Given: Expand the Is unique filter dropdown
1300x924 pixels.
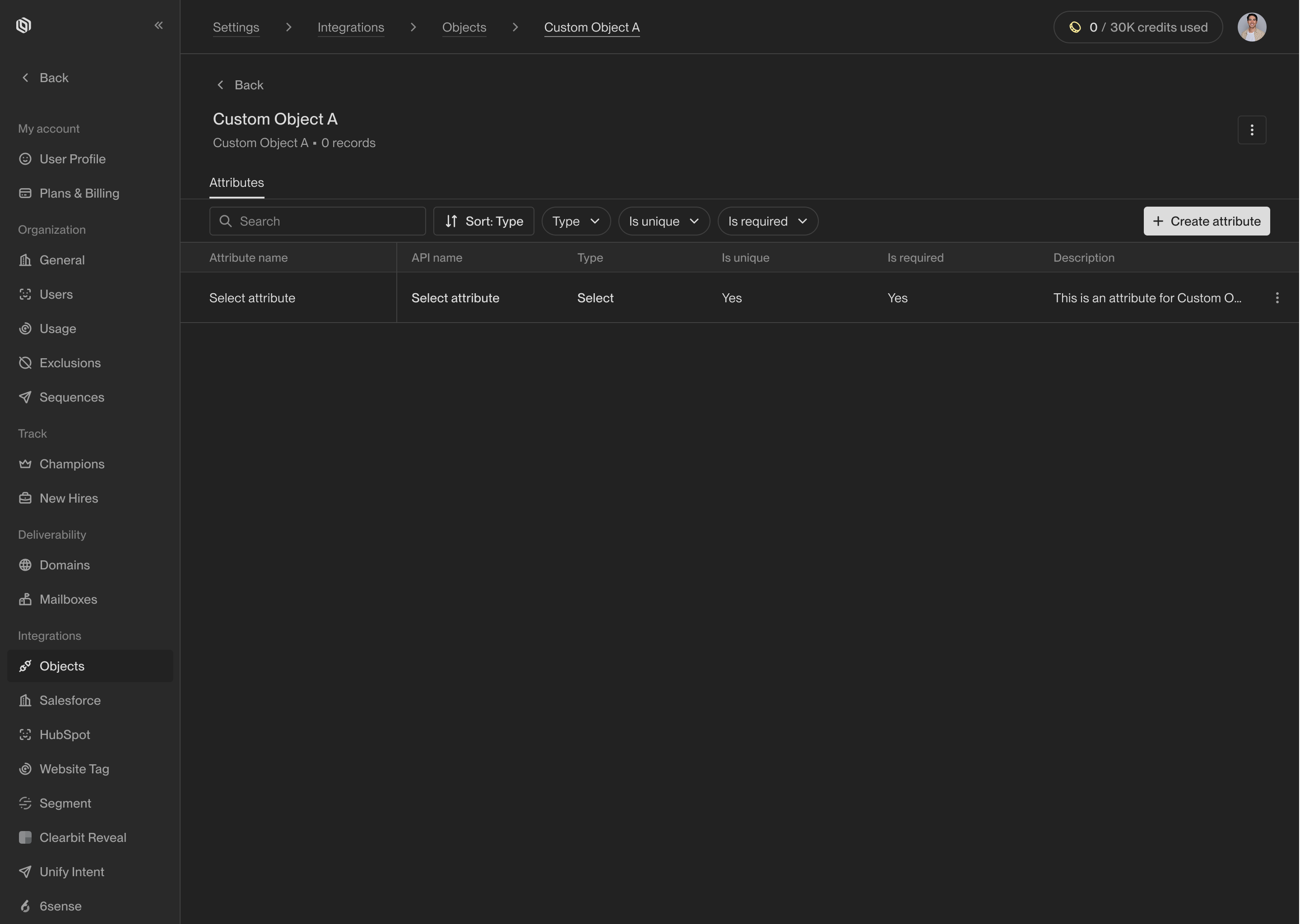Looking at the screenshot, I should point(664,222).
